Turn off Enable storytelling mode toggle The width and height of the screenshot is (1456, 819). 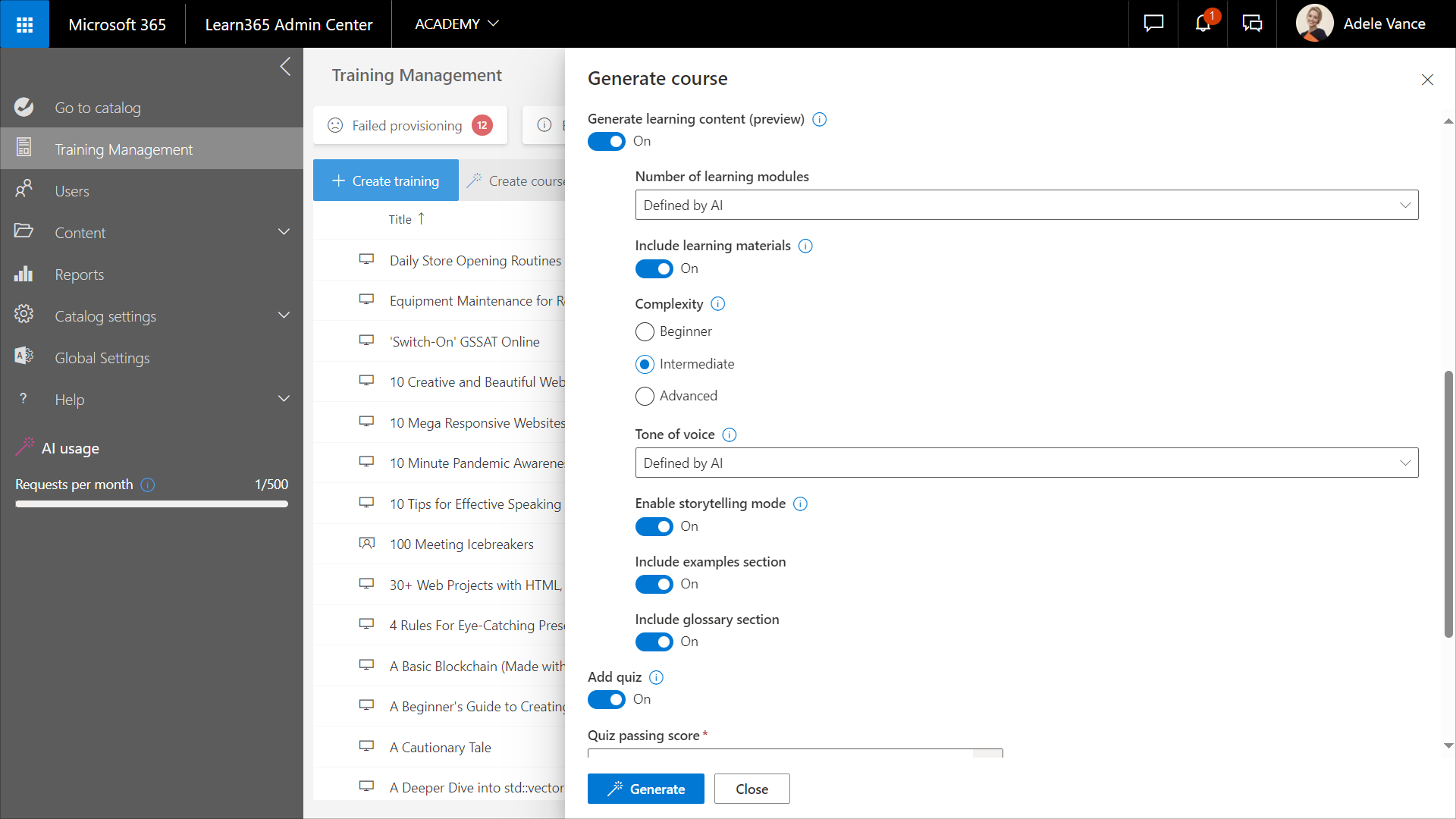click(654, 526)
